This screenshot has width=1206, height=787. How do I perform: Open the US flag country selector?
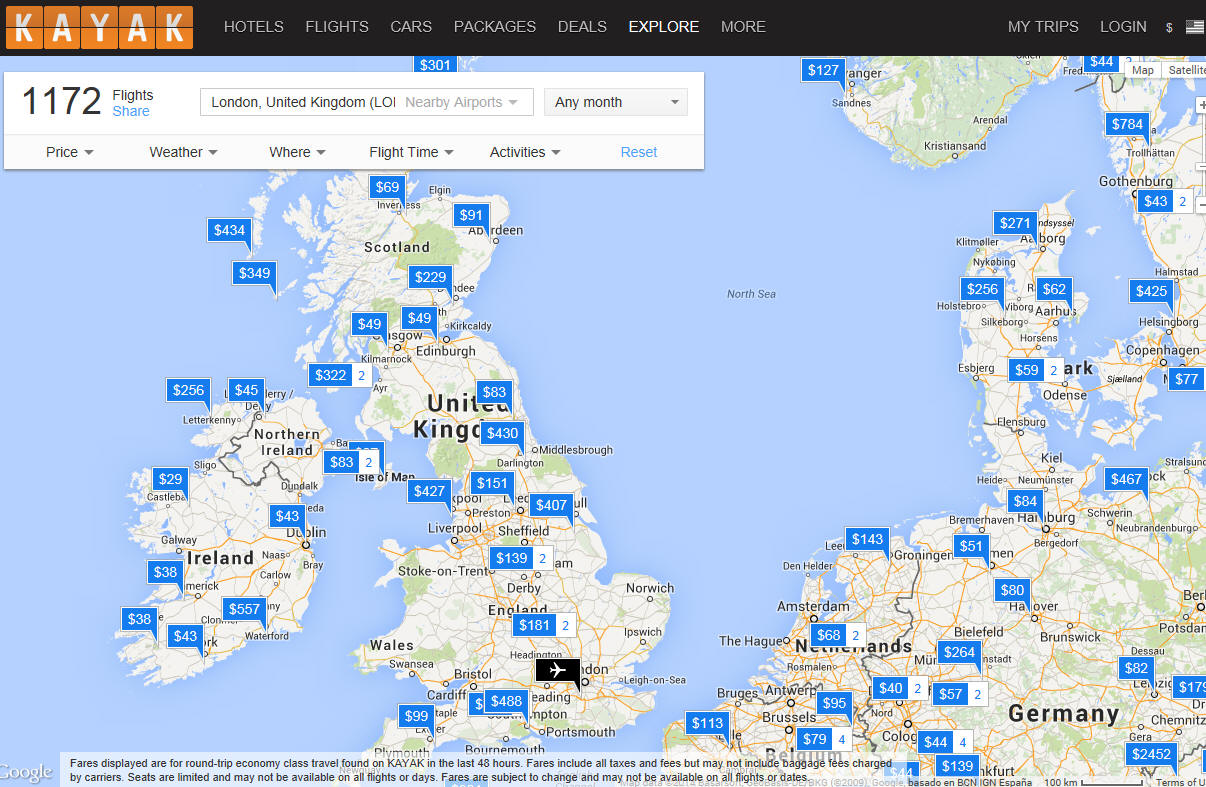click(x=1195, y=27)
